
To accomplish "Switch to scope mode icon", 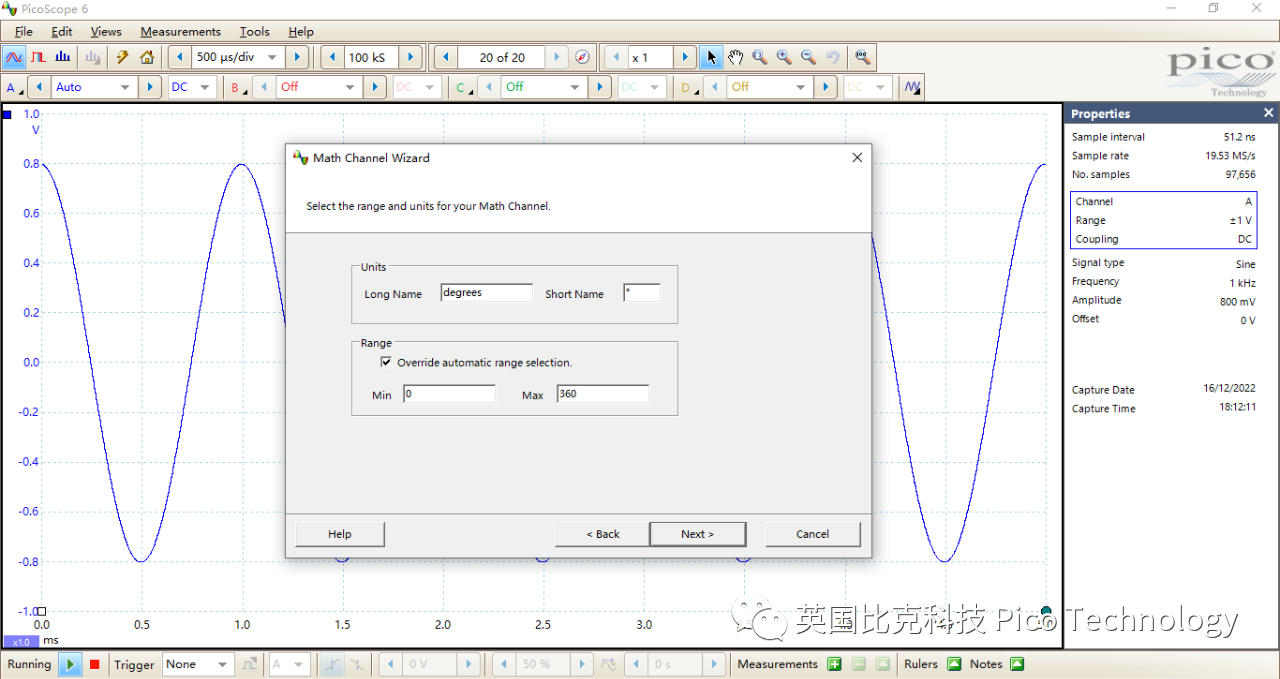I will [x=15, y=57].
